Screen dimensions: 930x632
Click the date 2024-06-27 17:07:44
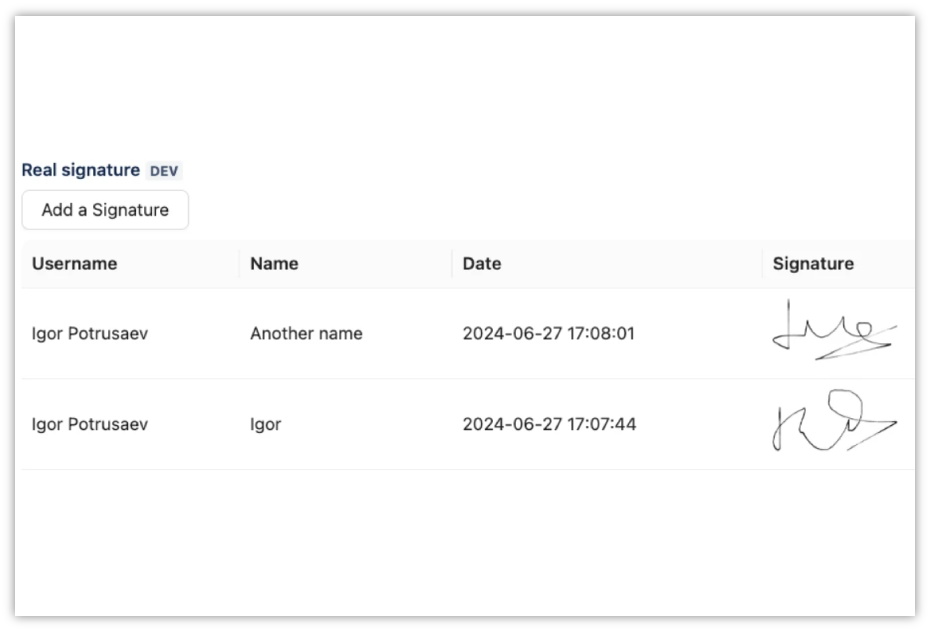point(549,424)
